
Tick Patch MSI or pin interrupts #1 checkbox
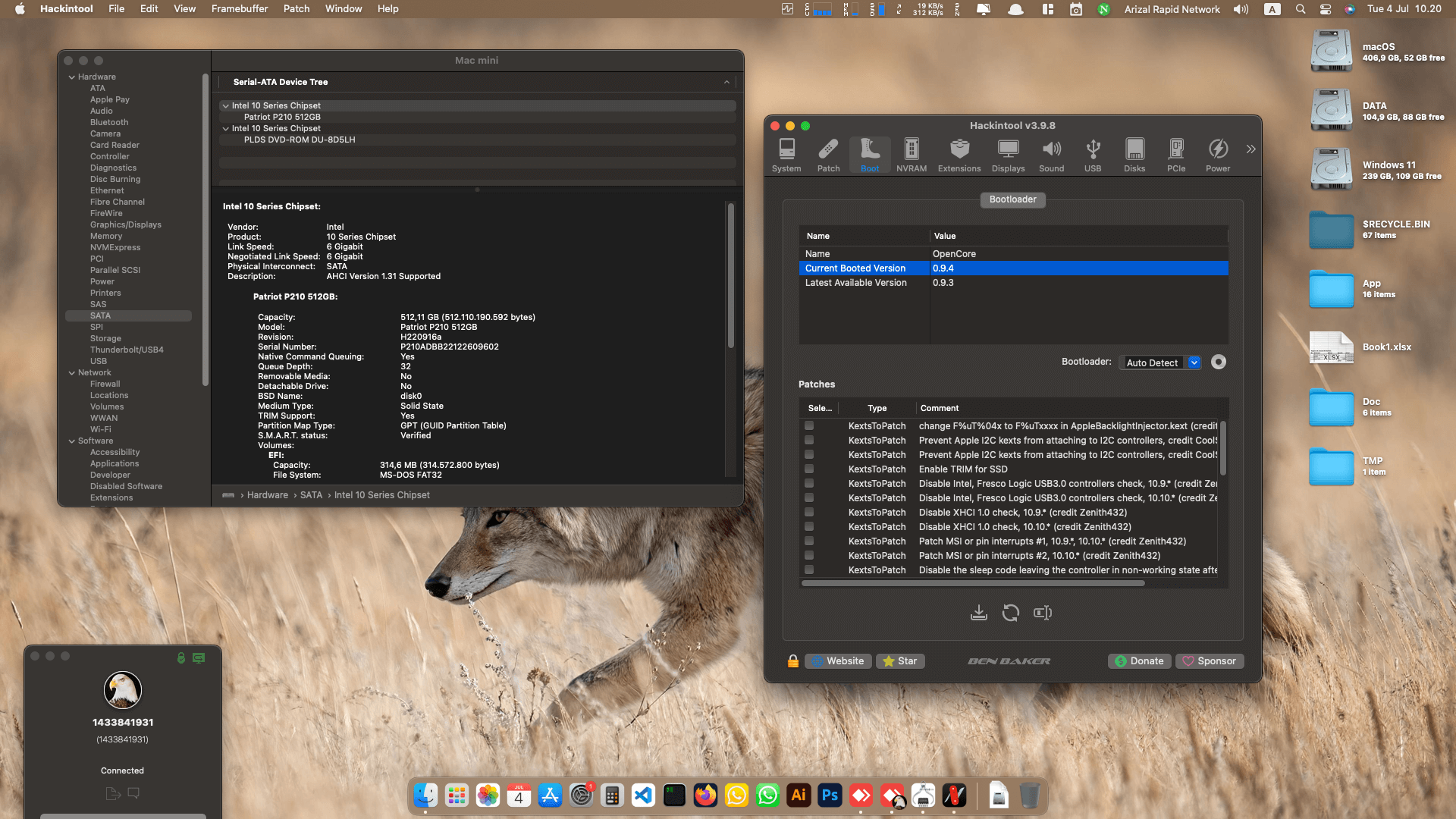tap(809, 541)
